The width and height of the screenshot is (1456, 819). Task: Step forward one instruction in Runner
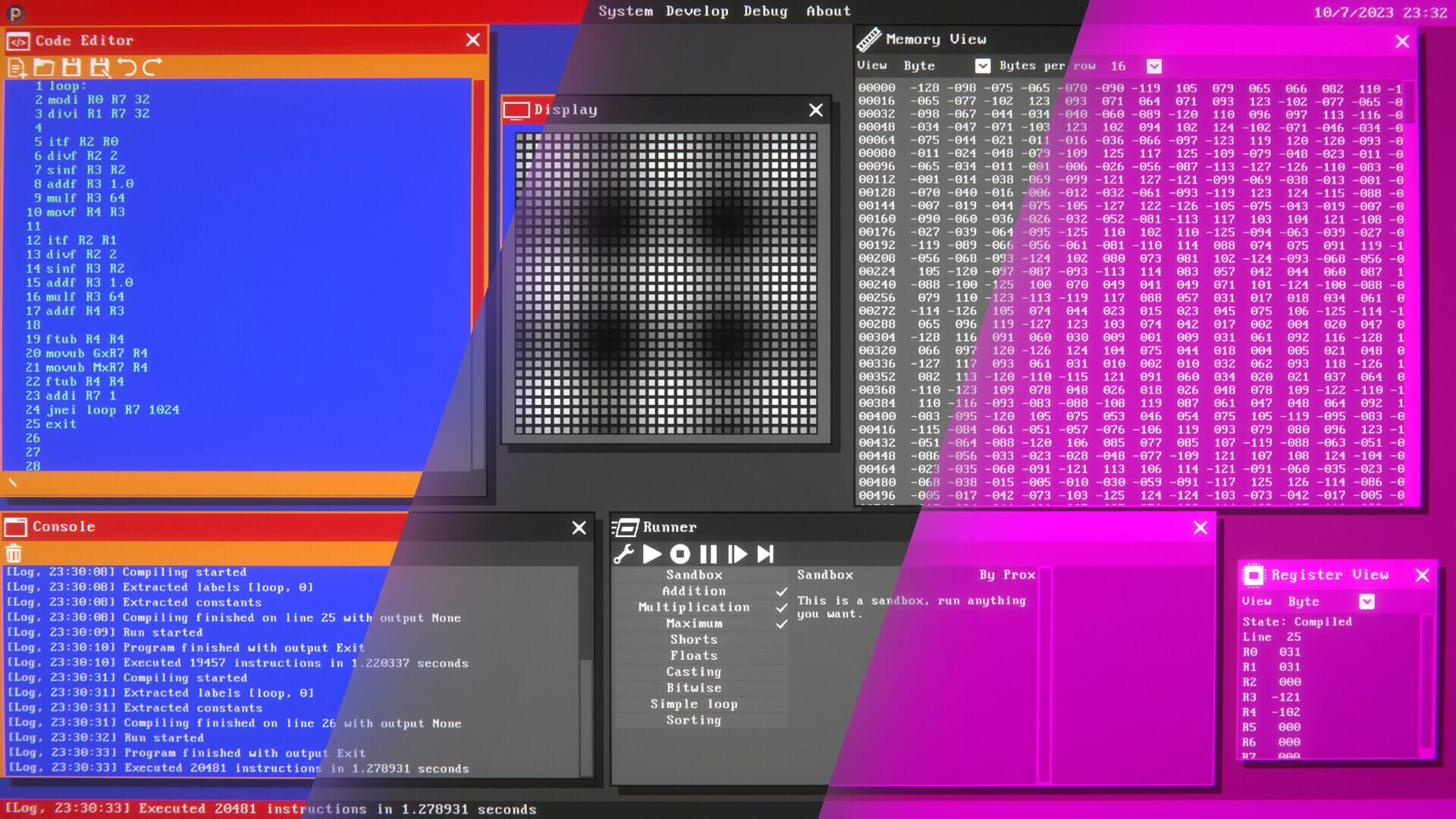[736, 554]
